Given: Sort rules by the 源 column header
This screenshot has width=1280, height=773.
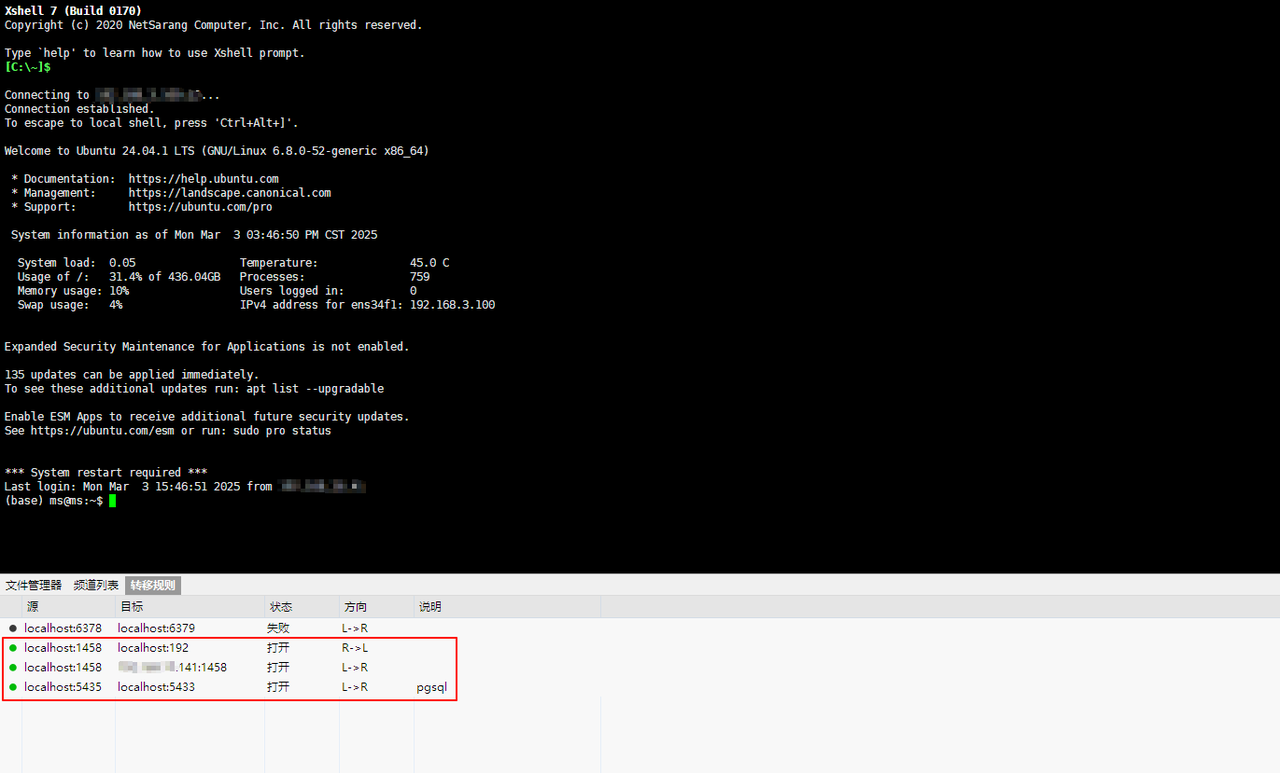Looking at the screenshot, I should pyautogui.click(x=33, y=607).
